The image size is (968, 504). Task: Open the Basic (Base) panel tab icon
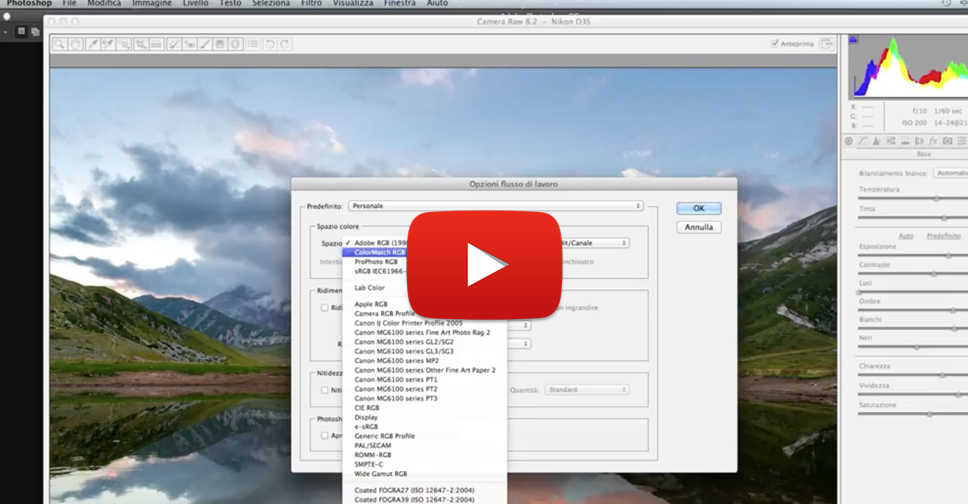click(849, 141)
